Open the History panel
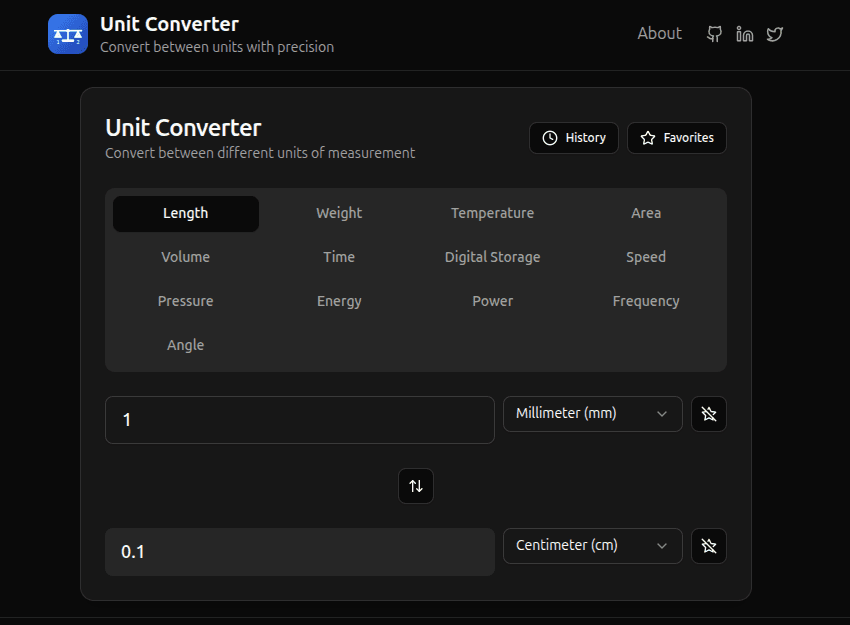 pyautogui.click(x=574, y=138)
